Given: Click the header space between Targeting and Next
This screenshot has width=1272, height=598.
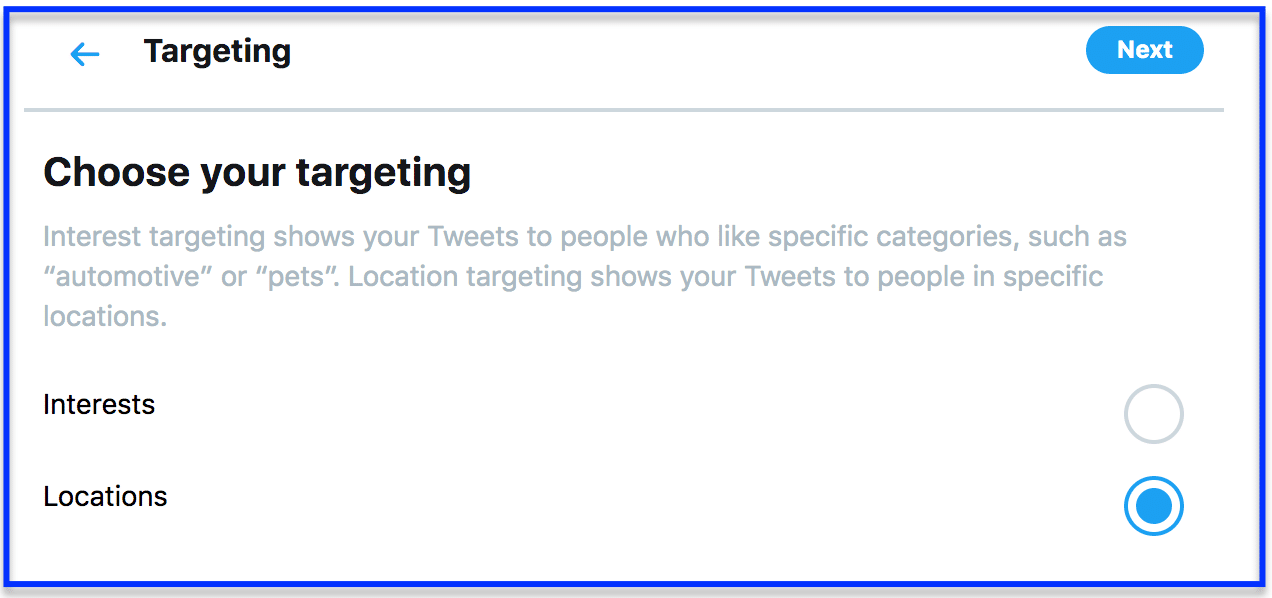Looking at the screenshot, I should (x=688, y=51).
